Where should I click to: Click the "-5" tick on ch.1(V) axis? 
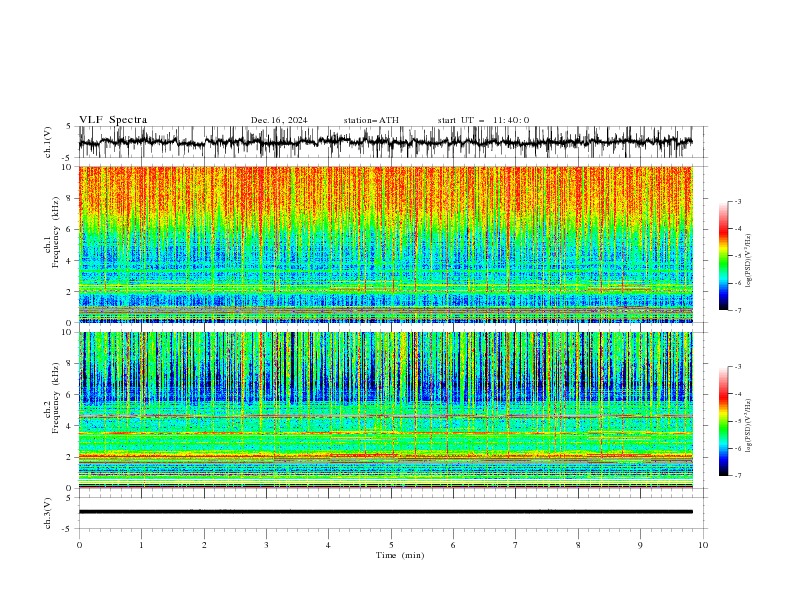coord(67,158)
